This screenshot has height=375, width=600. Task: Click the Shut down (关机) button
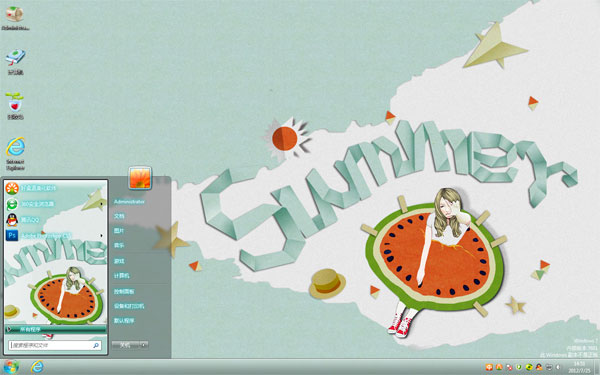126,345
